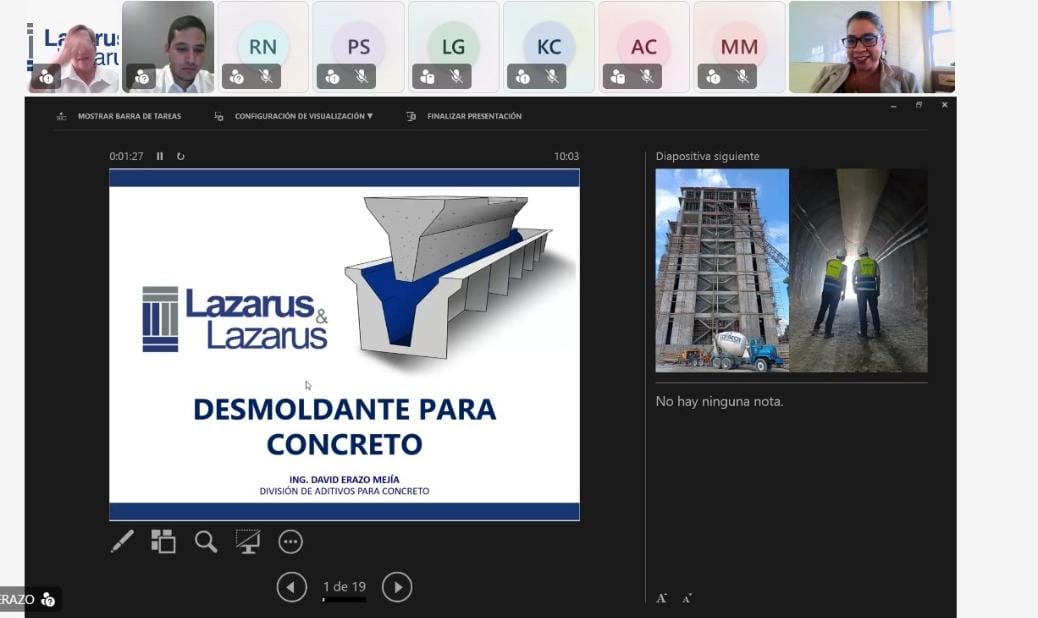Toggle muted microphone on RN participant
The image size is (1038, 618).
pos(266,76)
